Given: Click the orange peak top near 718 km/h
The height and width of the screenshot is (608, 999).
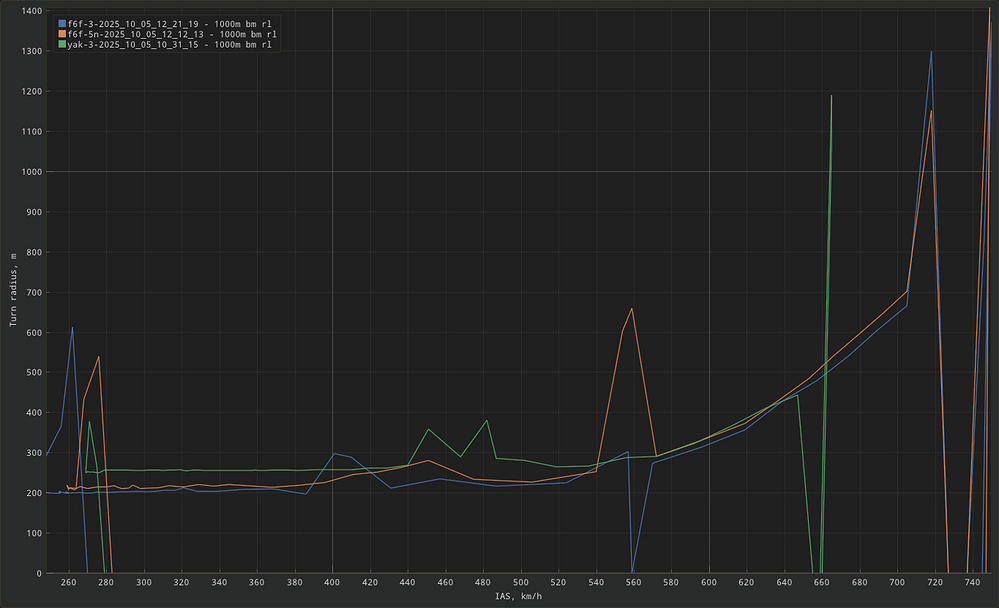Looking at the screenshot, I should tap(931, 111).
